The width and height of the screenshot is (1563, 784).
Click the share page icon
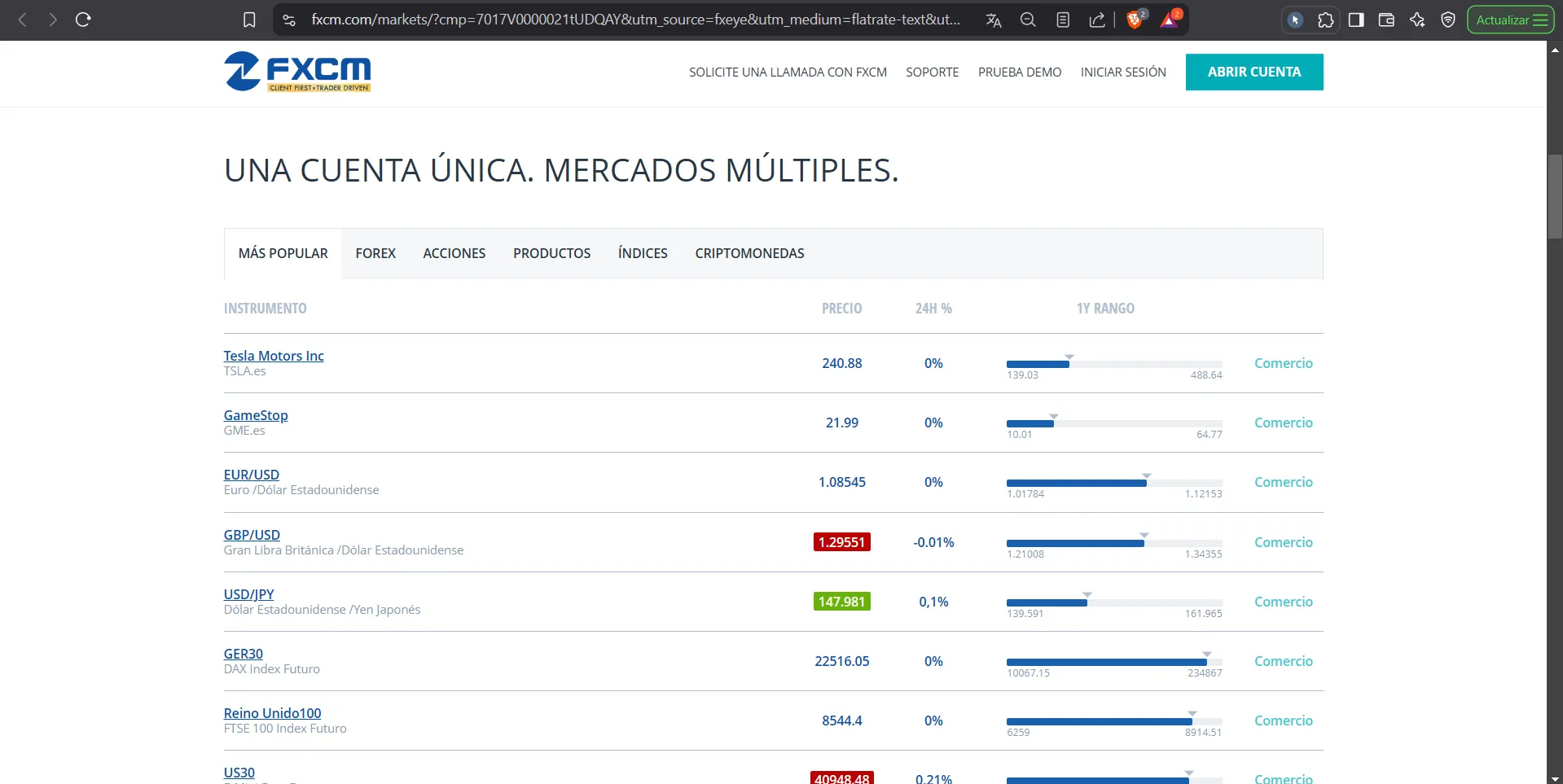tap(1097, 20)
